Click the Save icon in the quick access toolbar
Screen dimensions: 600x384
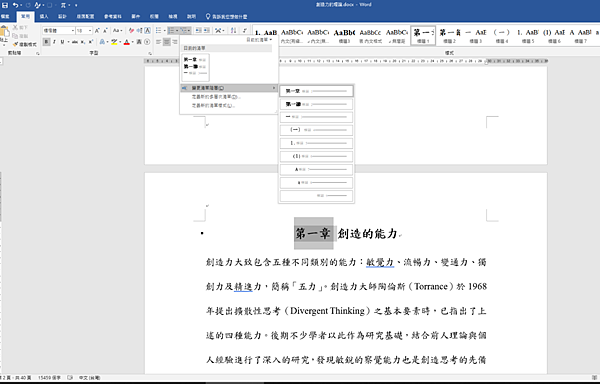tap(5, 5)
